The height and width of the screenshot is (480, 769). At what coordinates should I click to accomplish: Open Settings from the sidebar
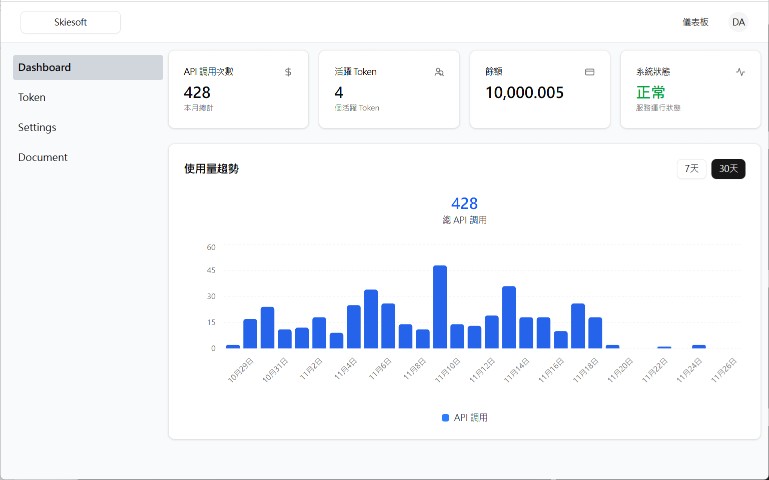click(x=37, y=128)
